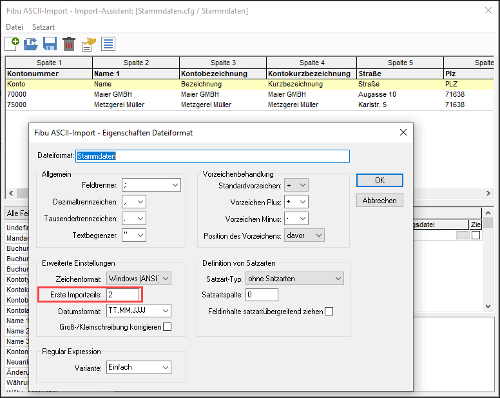500x398 pixels.
Task: Click the Konto cell in highlighted row
Action: click(x=49, y=84)
